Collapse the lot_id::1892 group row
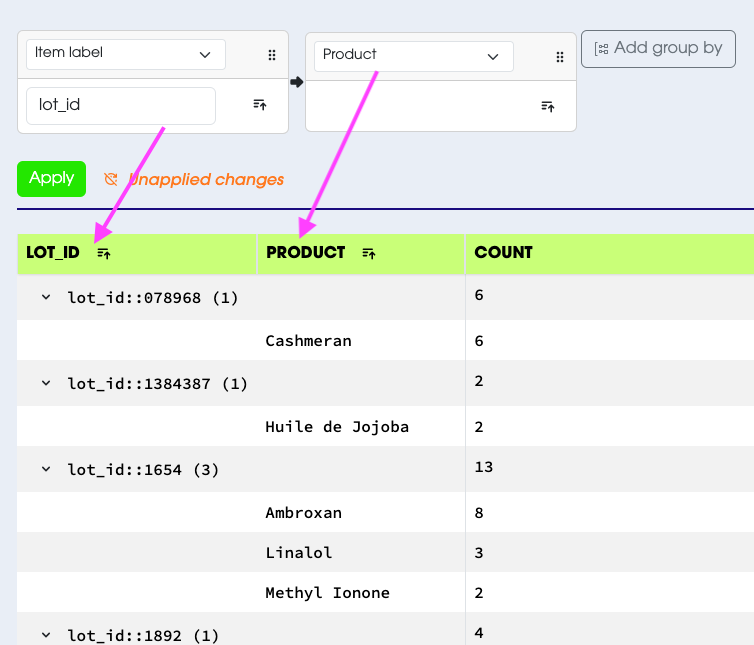The height and width of the screenshot is (645, 754). click(46, 635)
